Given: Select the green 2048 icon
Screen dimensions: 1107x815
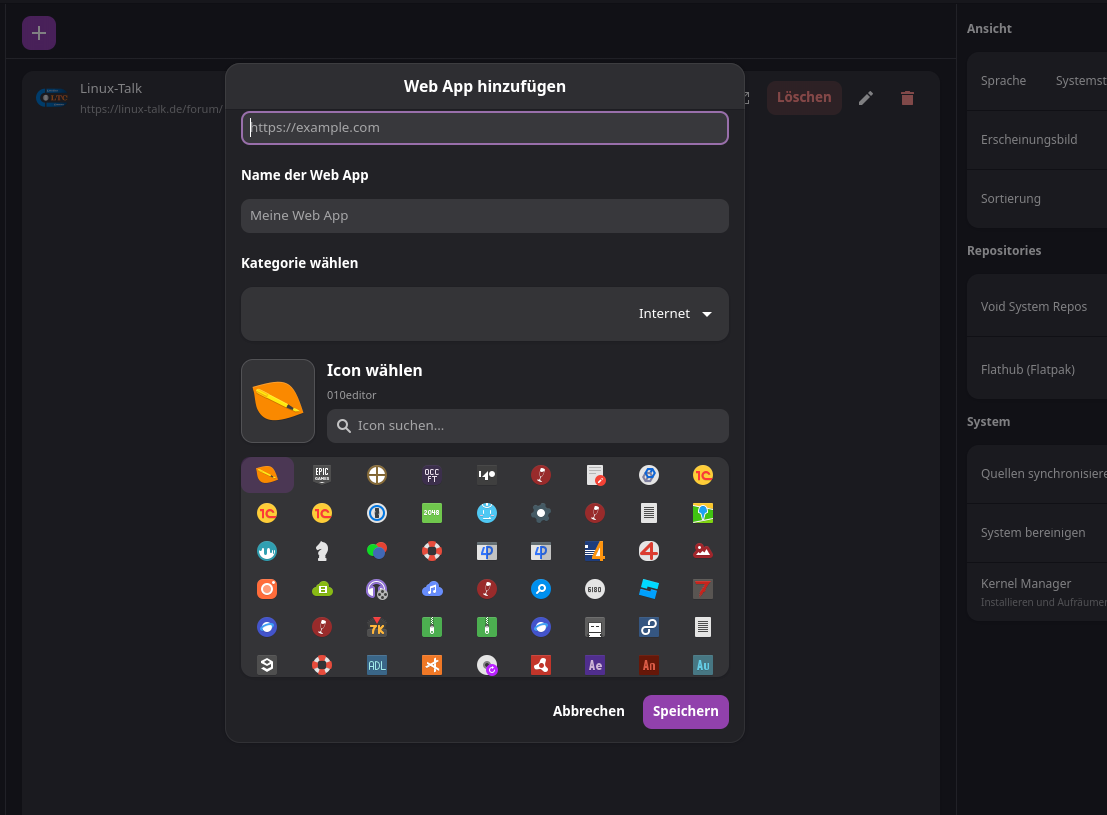Looking at the screenshot, I should pos(431,513).
